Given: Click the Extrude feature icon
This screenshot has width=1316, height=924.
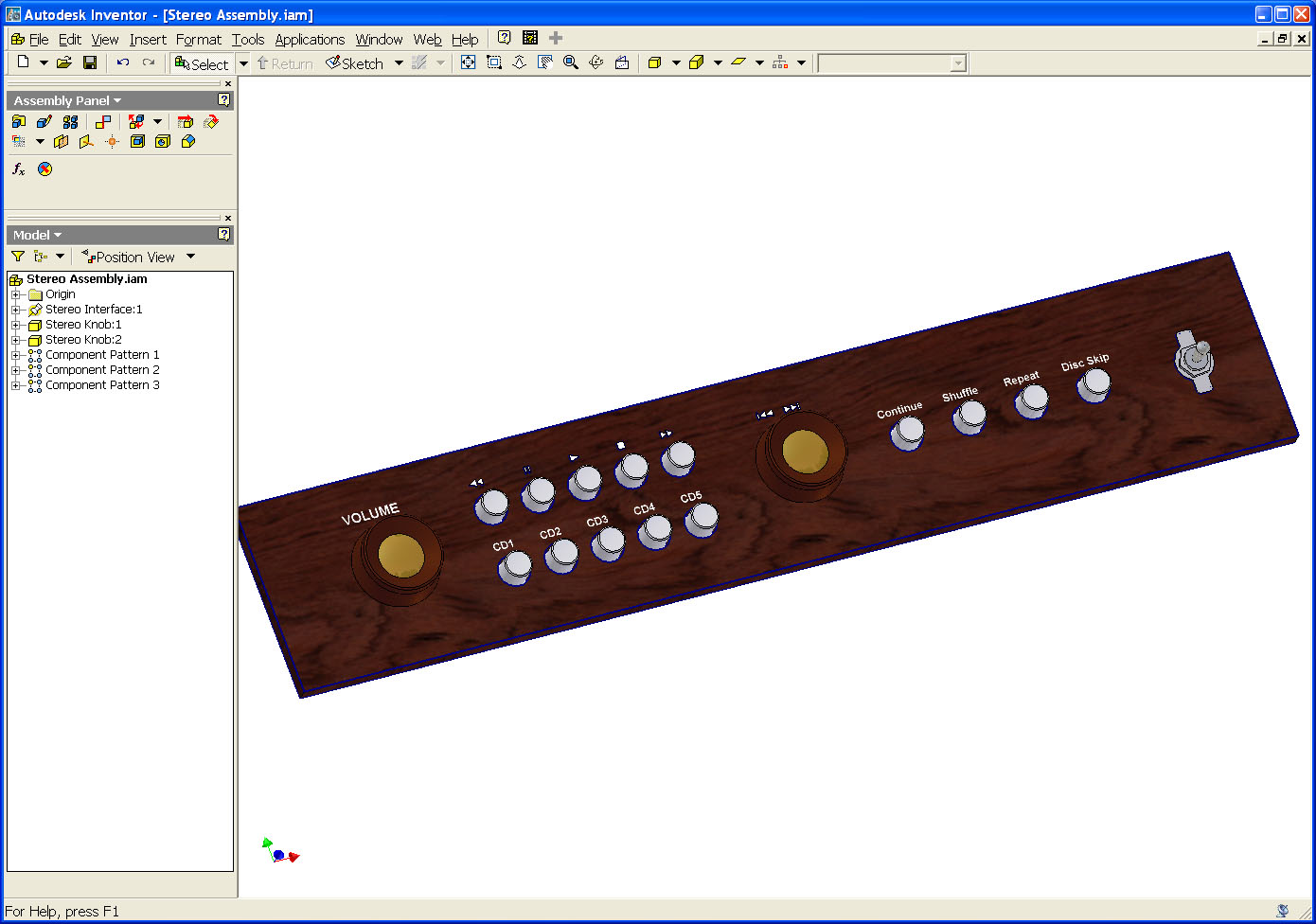Looking at the screenshot, I should [137, 141].
